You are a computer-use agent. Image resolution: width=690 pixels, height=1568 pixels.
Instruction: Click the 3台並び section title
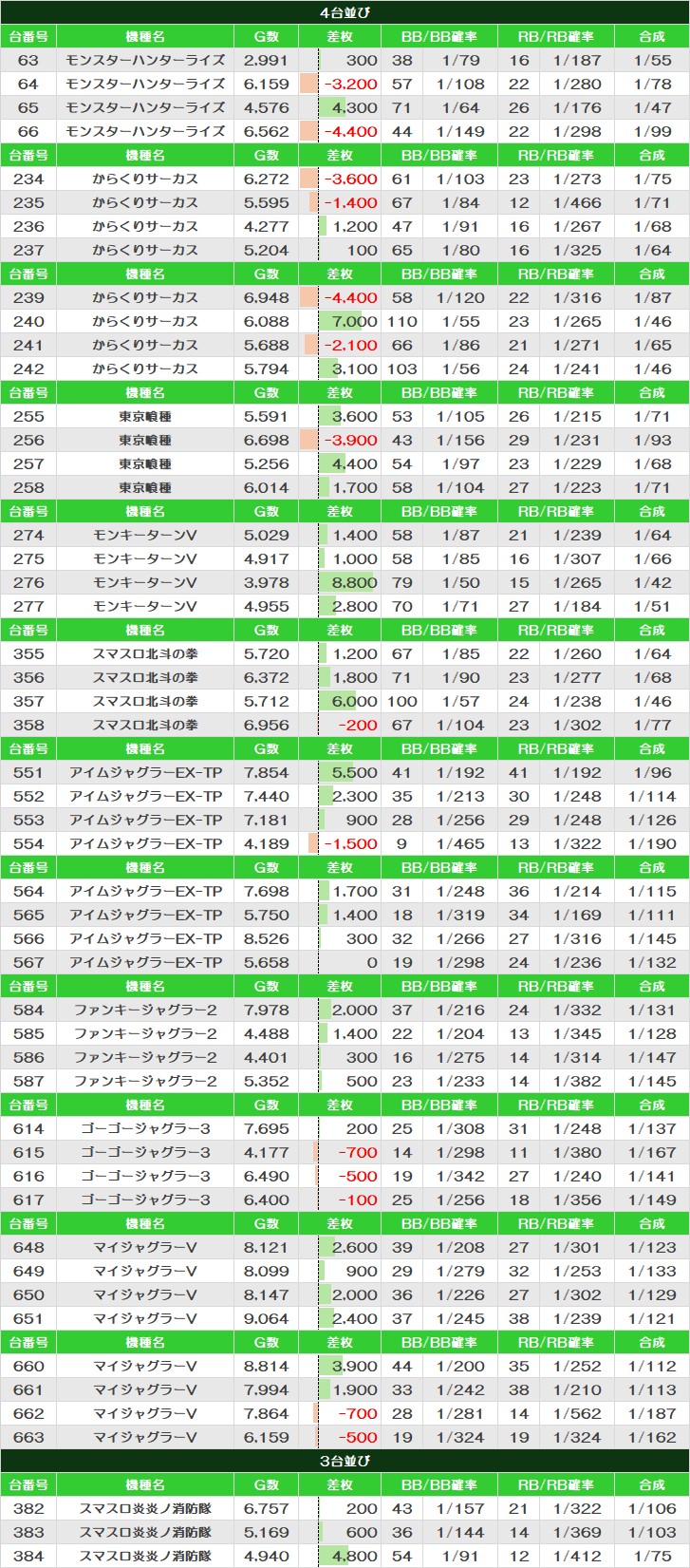pyautogui.click(x=345, y=1461)
